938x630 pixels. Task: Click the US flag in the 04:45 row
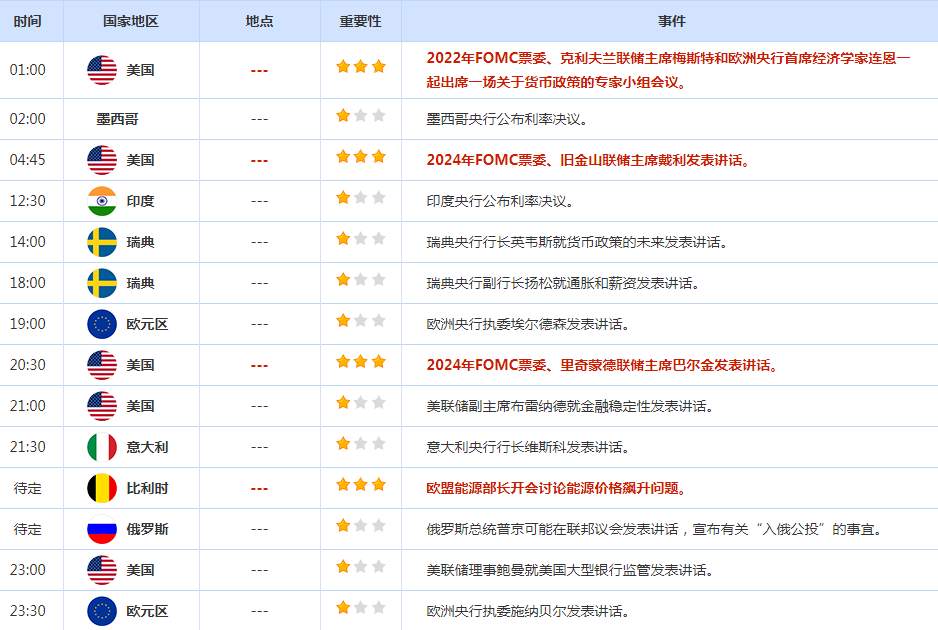pos(102,160)
